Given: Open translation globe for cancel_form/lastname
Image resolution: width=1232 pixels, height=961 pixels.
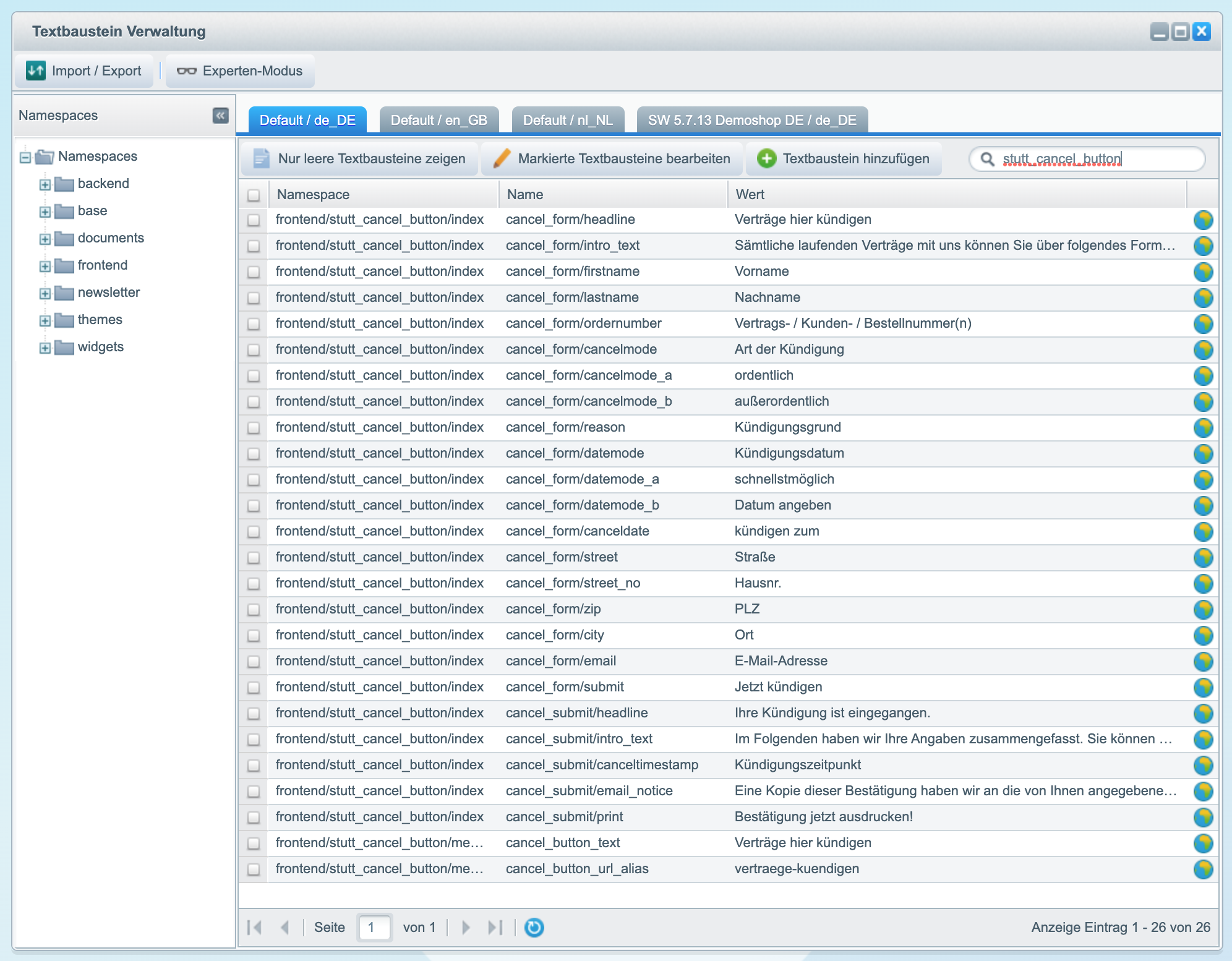Looking at the screenshot, I should pos(1203,297).
